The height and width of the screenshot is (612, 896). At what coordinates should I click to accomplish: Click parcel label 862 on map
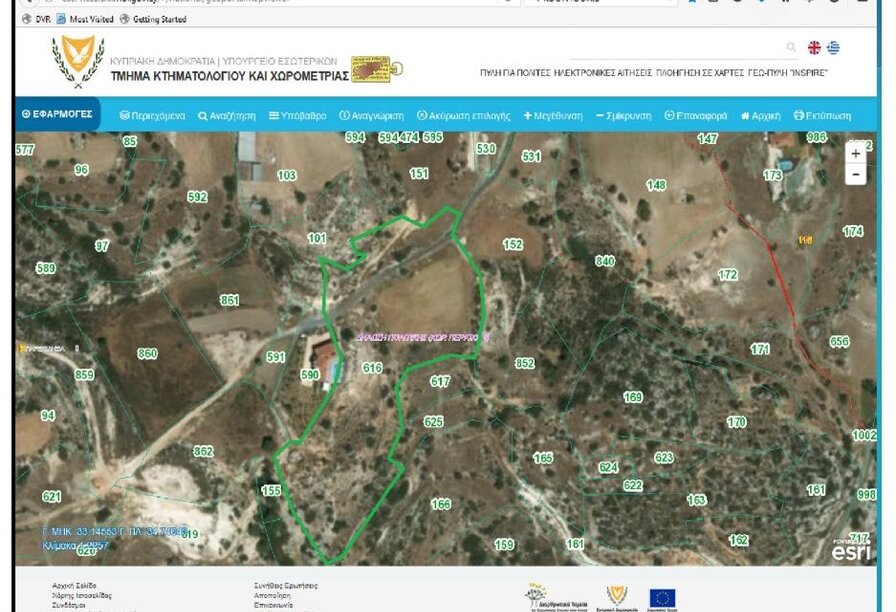coord(203,451)
